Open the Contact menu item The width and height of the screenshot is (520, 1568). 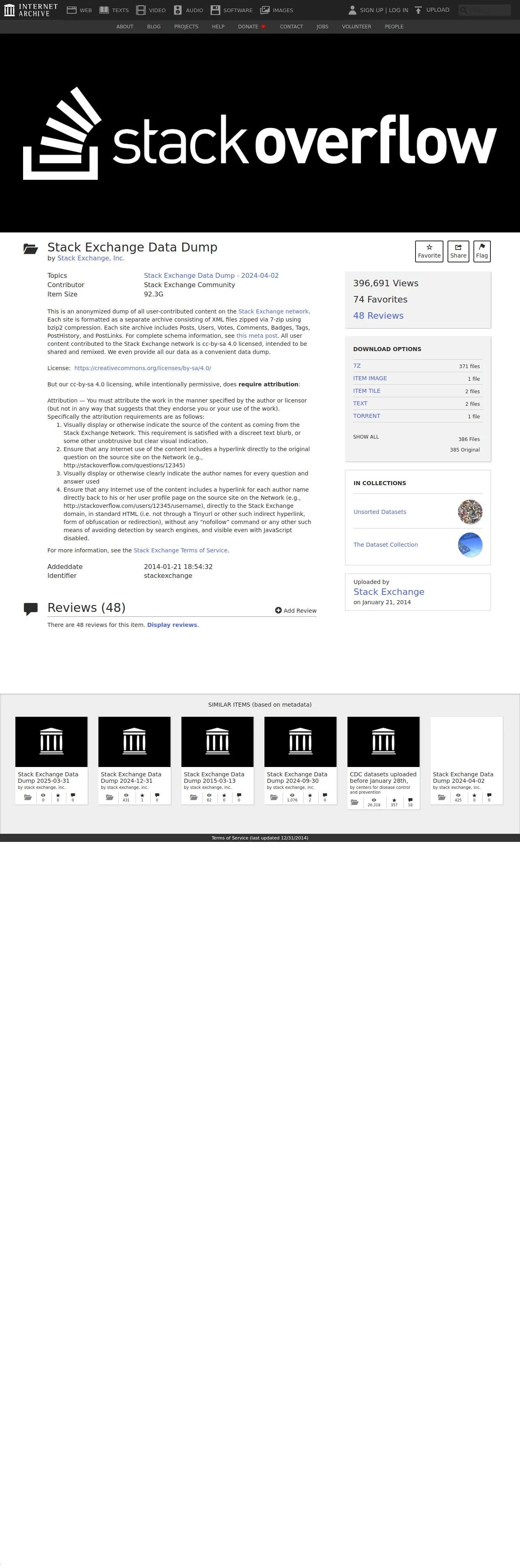[x=291, y=27]
